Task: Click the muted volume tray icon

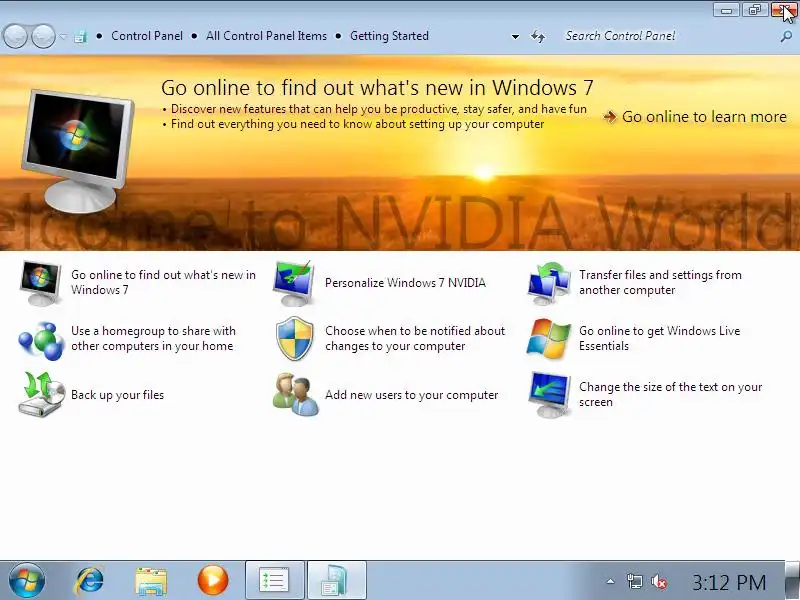Action: tap(659, 581)
